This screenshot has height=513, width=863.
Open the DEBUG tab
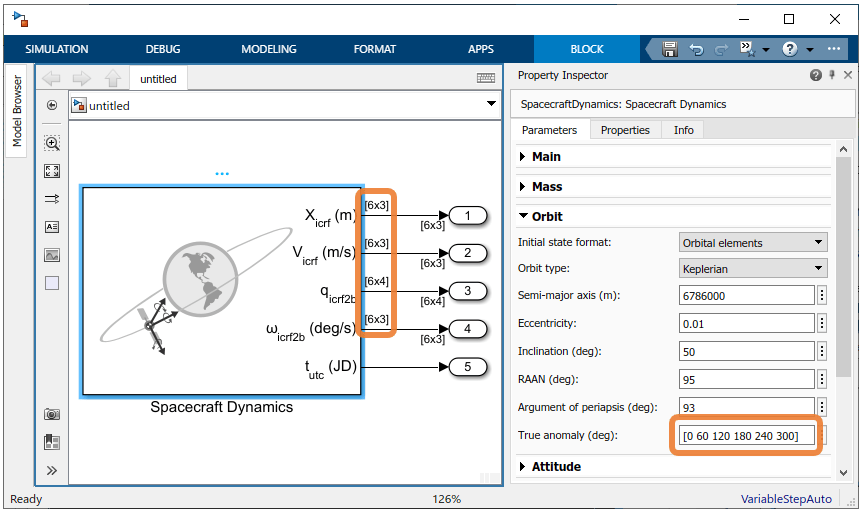(x=163, y=49)
